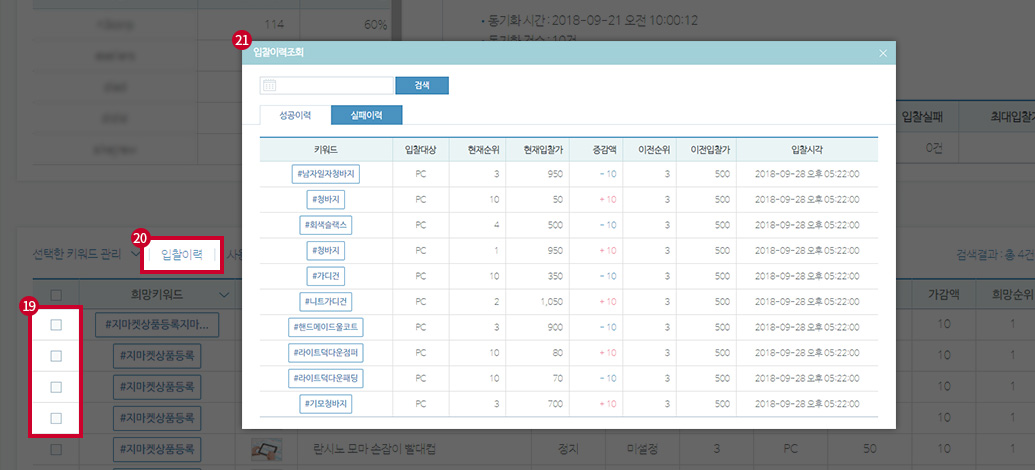This screenshot has height=470, width=1035.
Task: Focus the date input field beside 검색
Action: coord(327,86)
